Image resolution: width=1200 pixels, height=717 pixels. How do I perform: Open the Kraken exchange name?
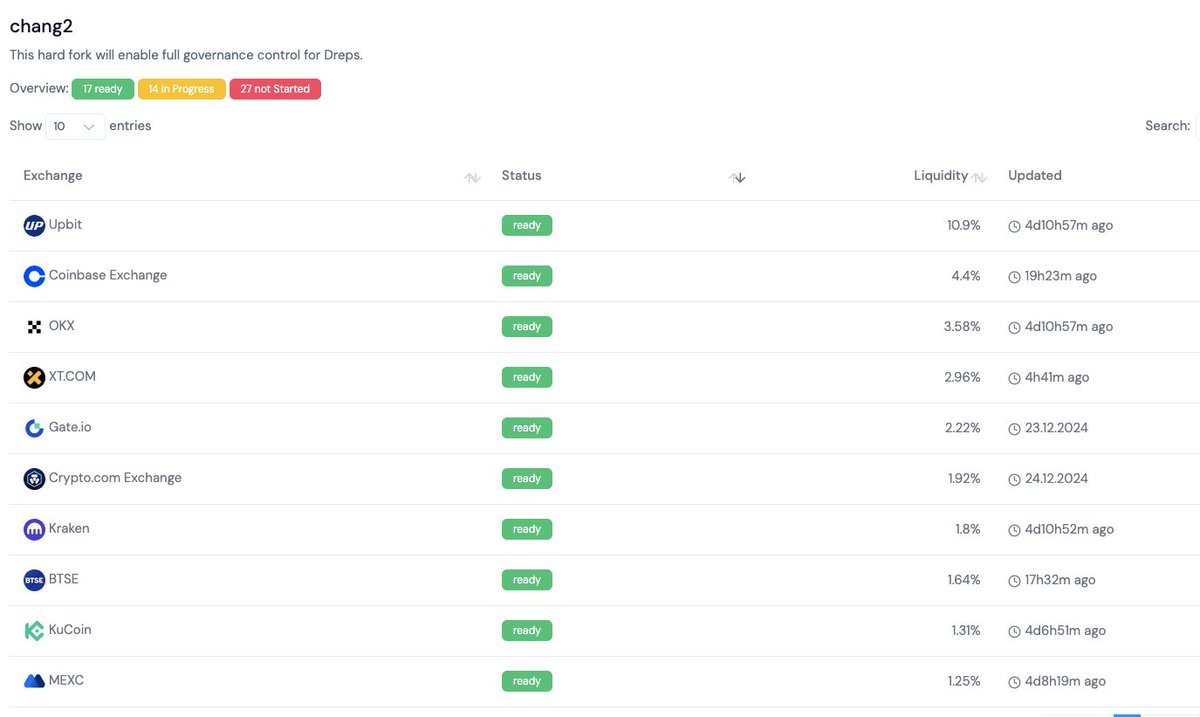[x=69, y=528]
